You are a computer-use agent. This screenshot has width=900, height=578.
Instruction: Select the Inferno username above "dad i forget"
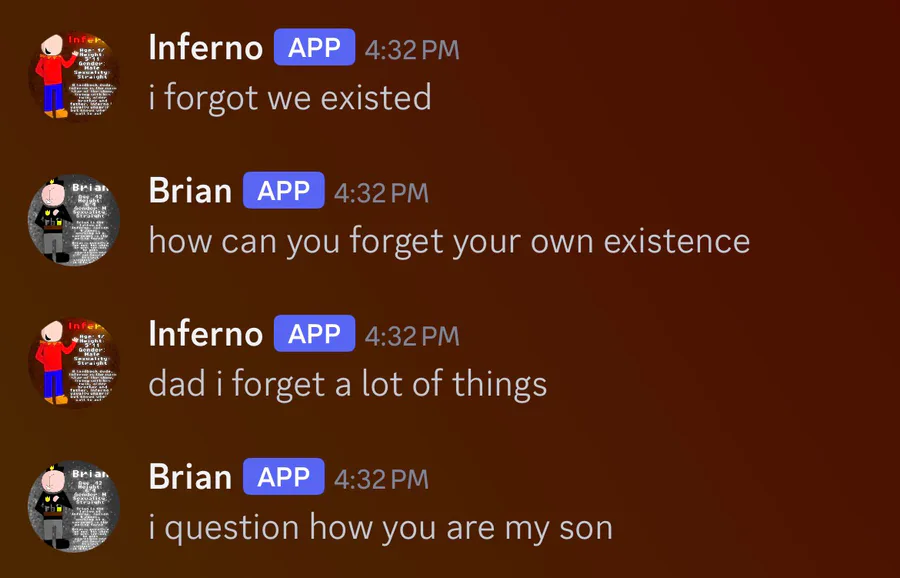coord(205,333)
